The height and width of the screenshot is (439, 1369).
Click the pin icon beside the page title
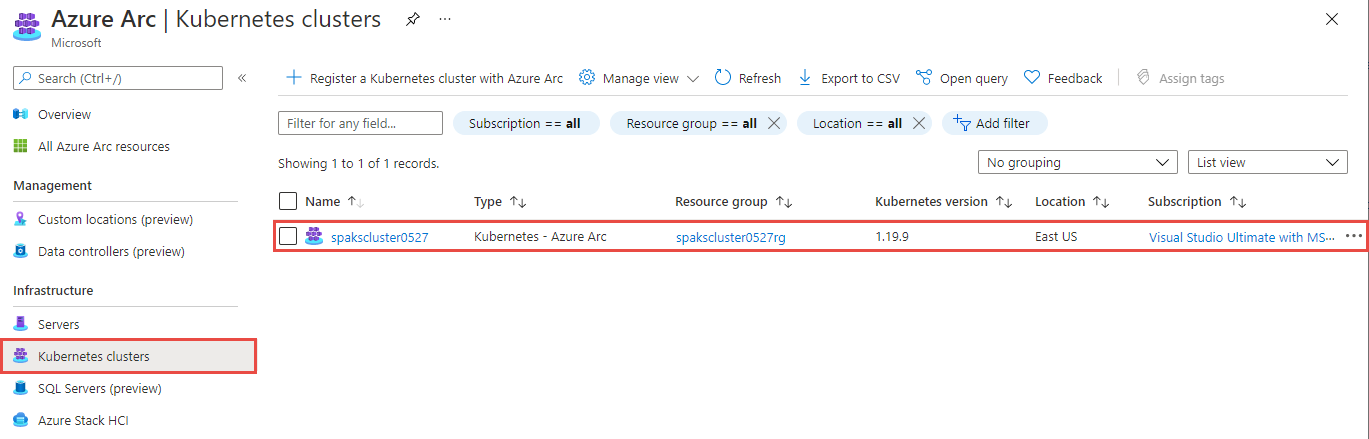(412, 20)
